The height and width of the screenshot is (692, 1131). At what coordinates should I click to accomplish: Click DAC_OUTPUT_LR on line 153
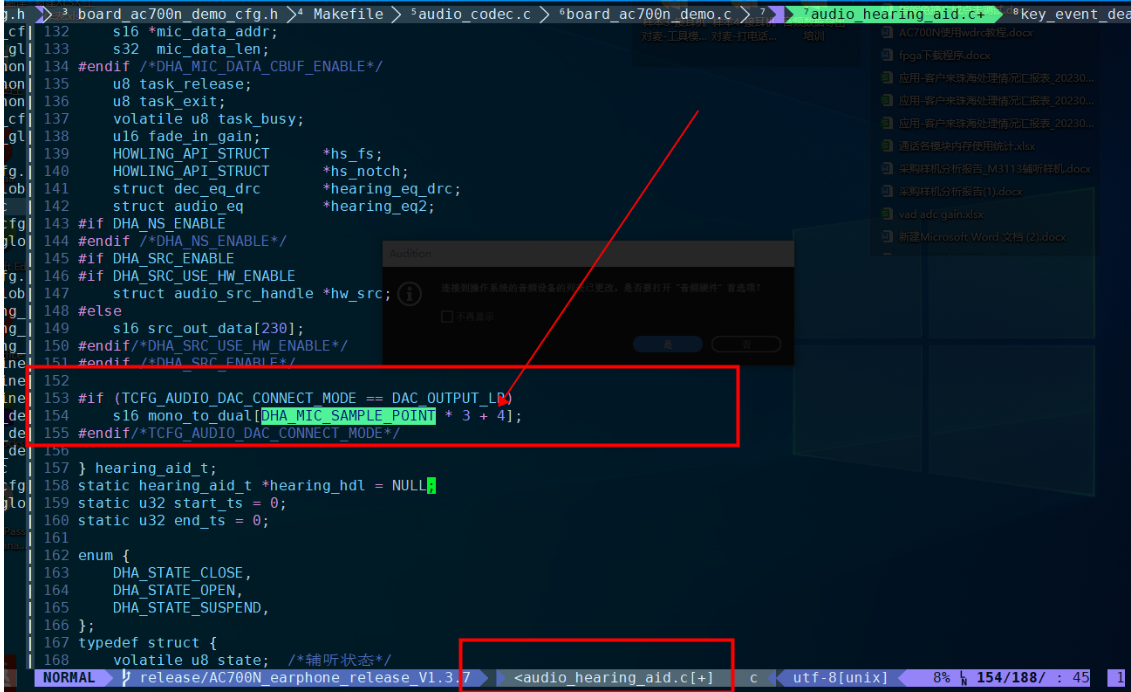(448, 398)
